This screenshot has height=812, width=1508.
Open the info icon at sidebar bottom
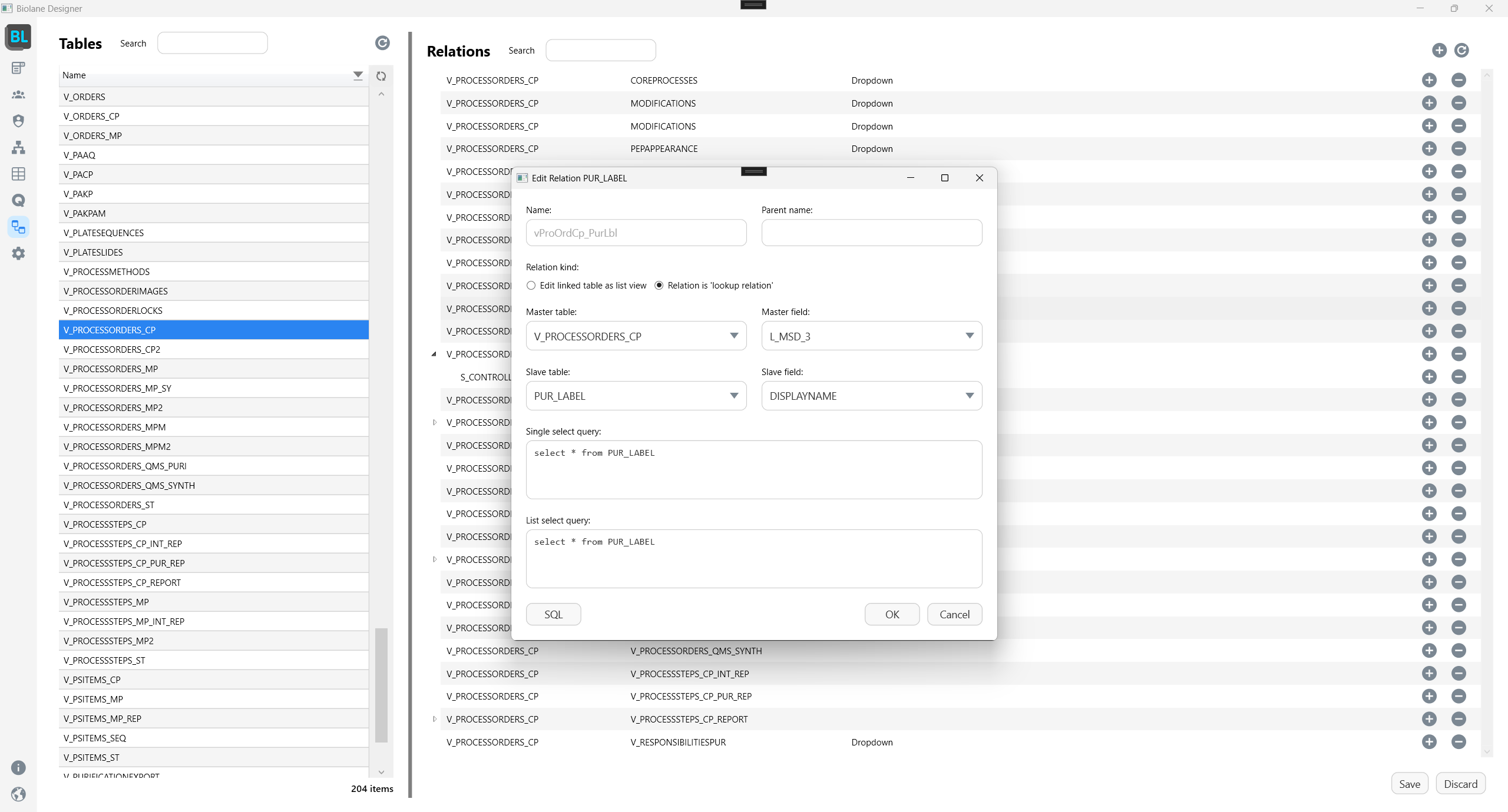(x=18, y=767)
